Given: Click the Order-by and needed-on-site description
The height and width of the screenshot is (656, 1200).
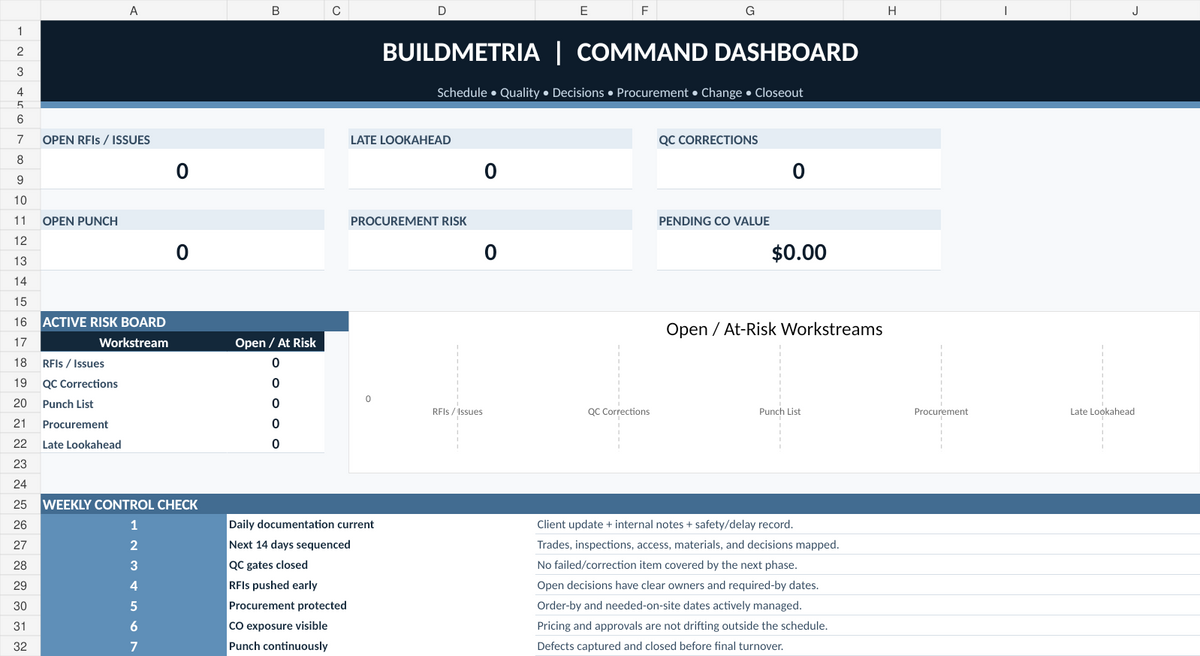Looking at the screenshot, I should tap(669, 605).
